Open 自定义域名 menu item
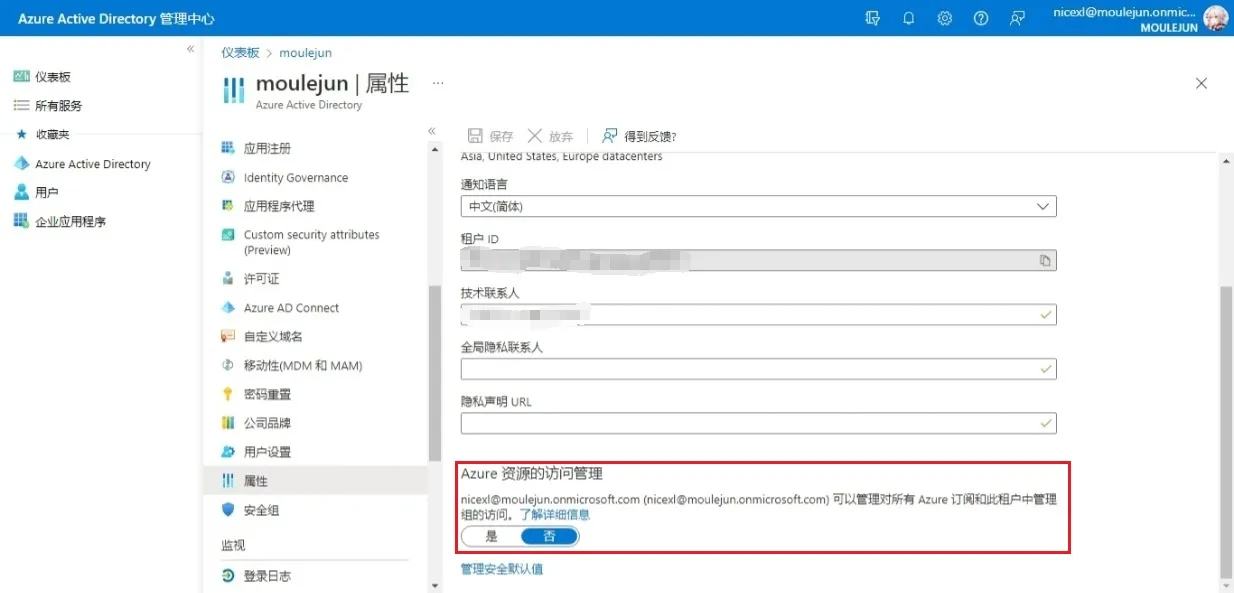 click(x=273, y=337)
